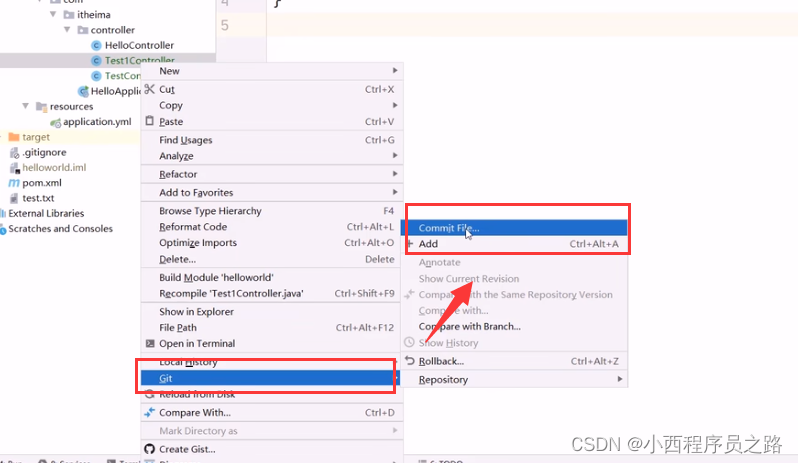Expand the New submenu arrow

pos(395,70)
